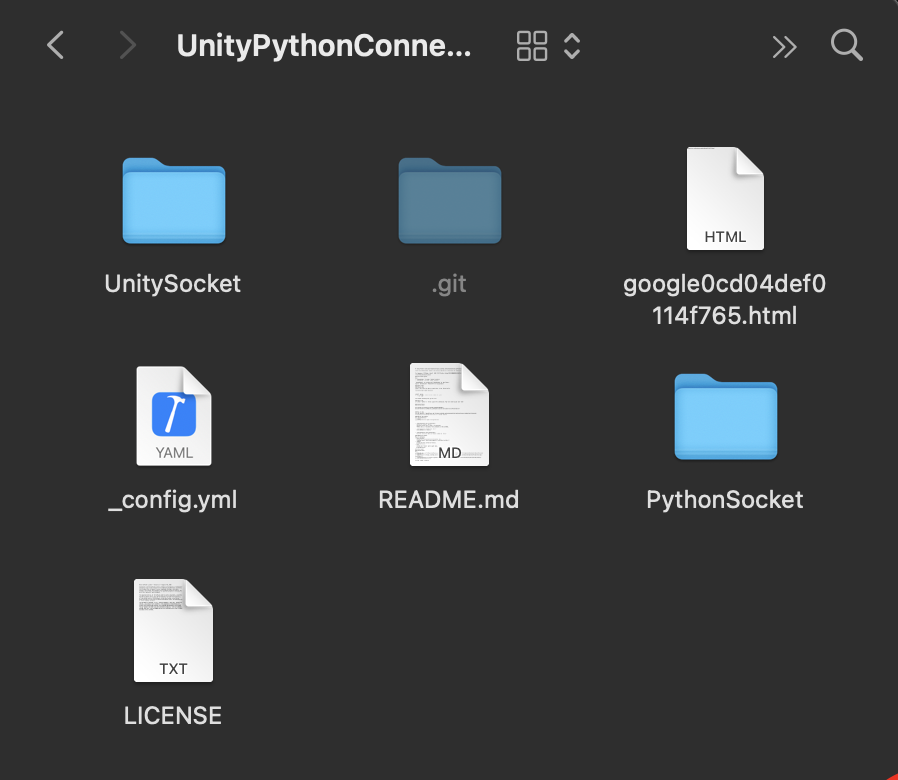Click the UnityPythonConne... window title
The image size is (898, 780).
[x=324, y=46]
